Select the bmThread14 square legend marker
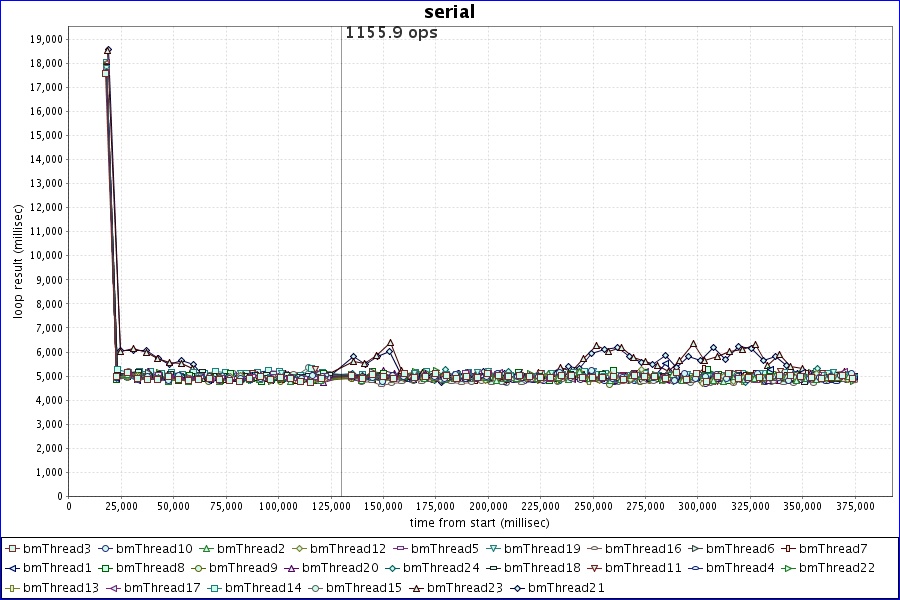900x600 pixels. pyautogui.click(x=215, y=587)
